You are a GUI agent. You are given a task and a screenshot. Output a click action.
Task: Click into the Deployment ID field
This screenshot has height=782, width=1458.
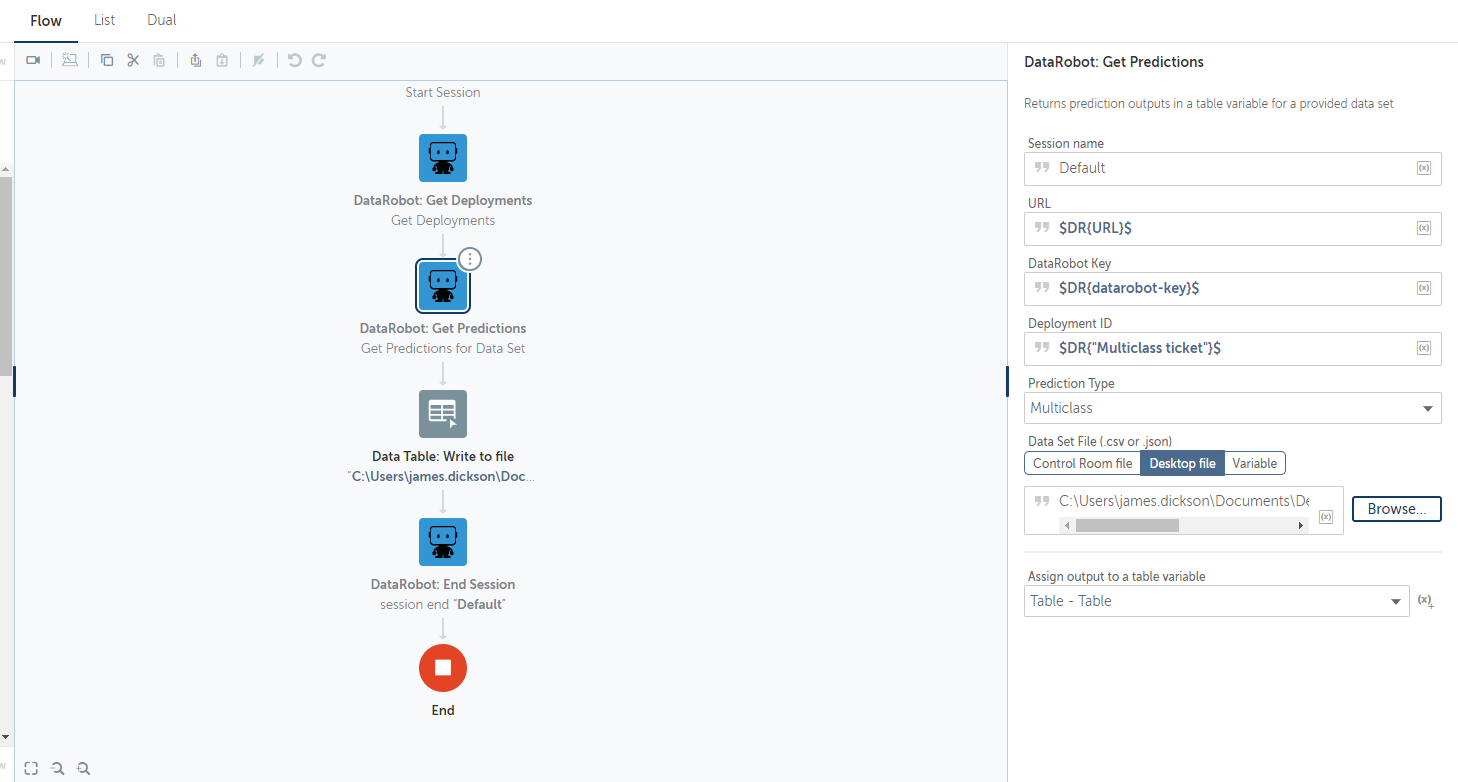[1233, 348]
